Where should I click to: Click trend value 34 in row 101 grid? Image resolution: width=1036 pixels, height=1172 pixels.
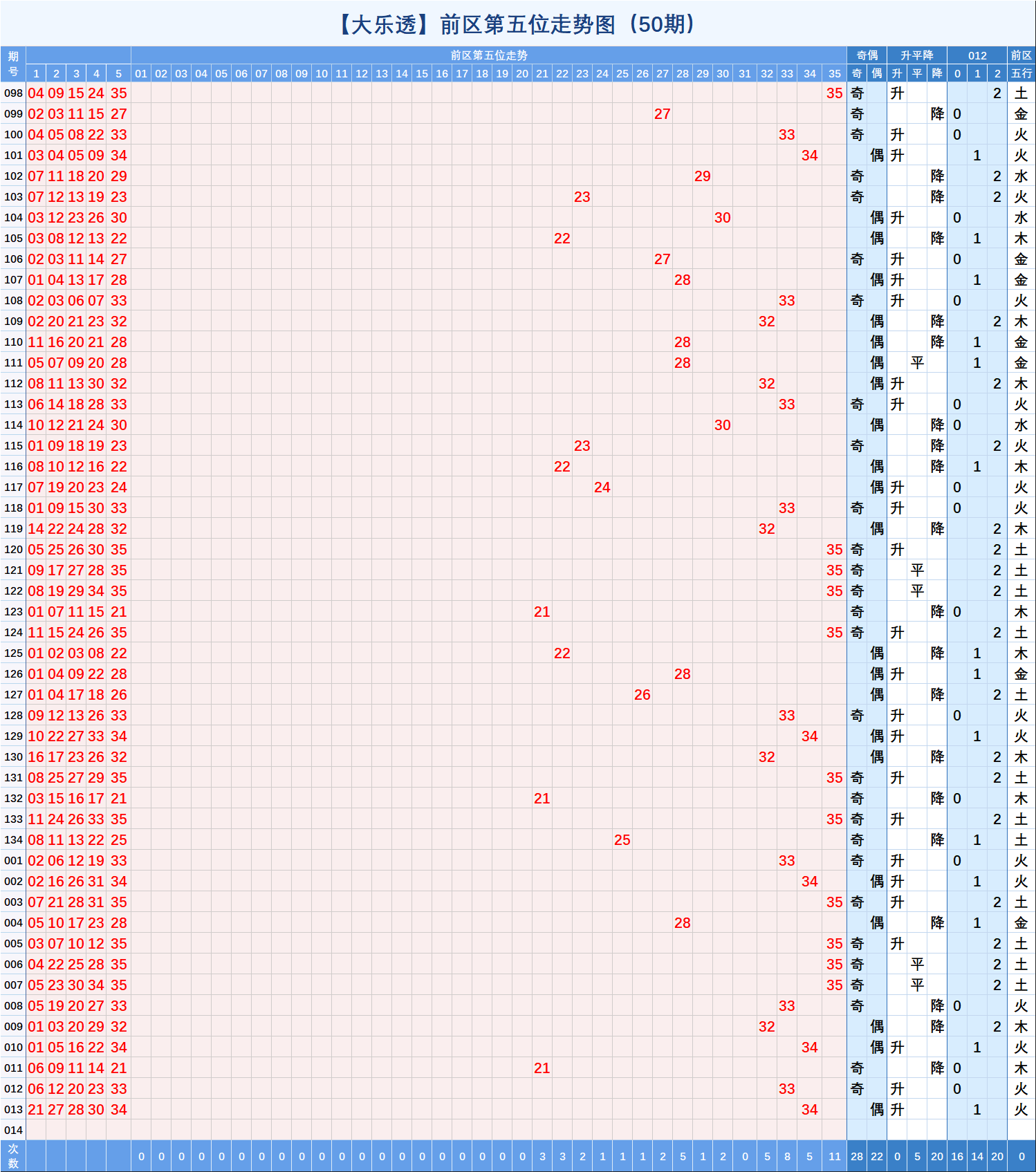[x=810, y=156]
